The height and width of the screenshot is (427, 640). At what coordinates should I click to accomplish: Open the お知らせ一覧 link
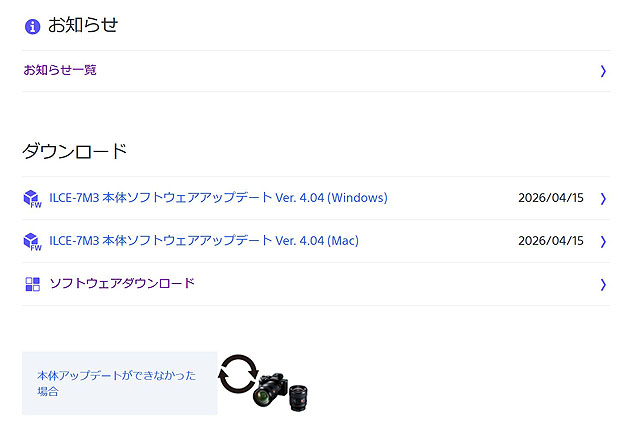point(60,70)
